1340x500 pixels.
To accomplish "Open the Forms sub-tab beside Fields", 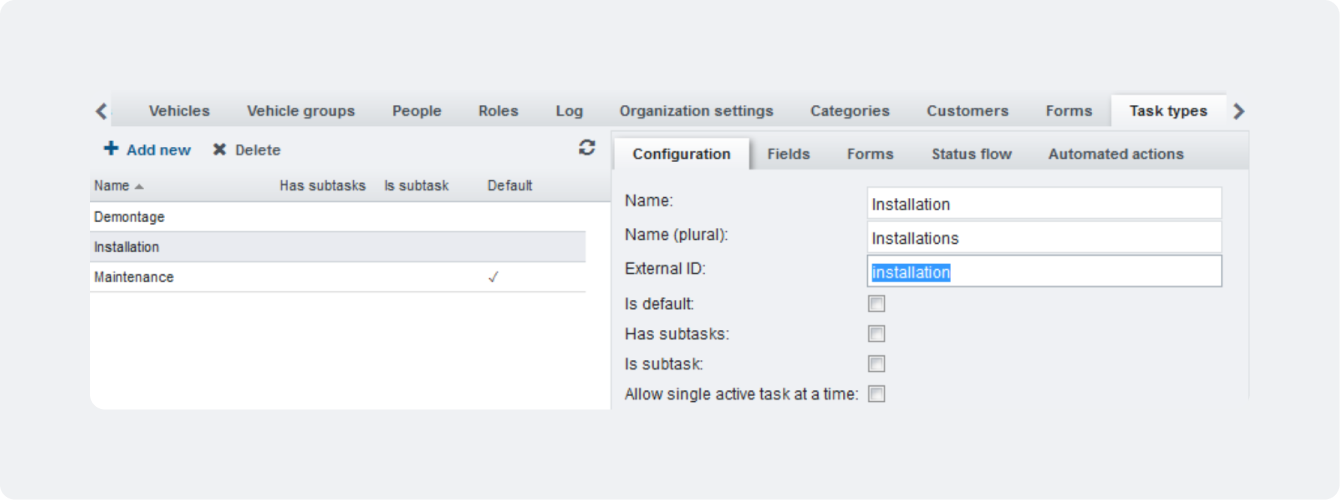I will point(870,154).
